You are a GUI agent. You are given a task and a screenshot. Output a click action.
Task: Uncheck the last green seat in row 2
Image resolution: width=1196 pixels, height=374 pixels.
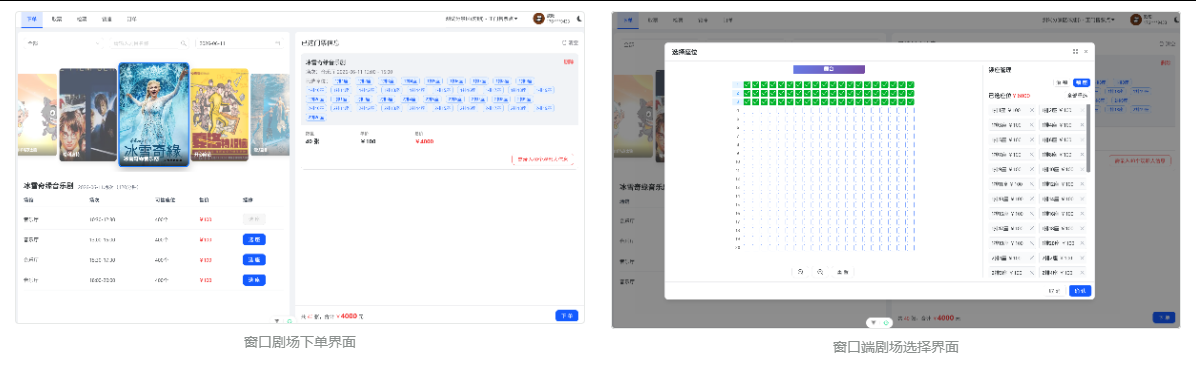pos(911,93)
